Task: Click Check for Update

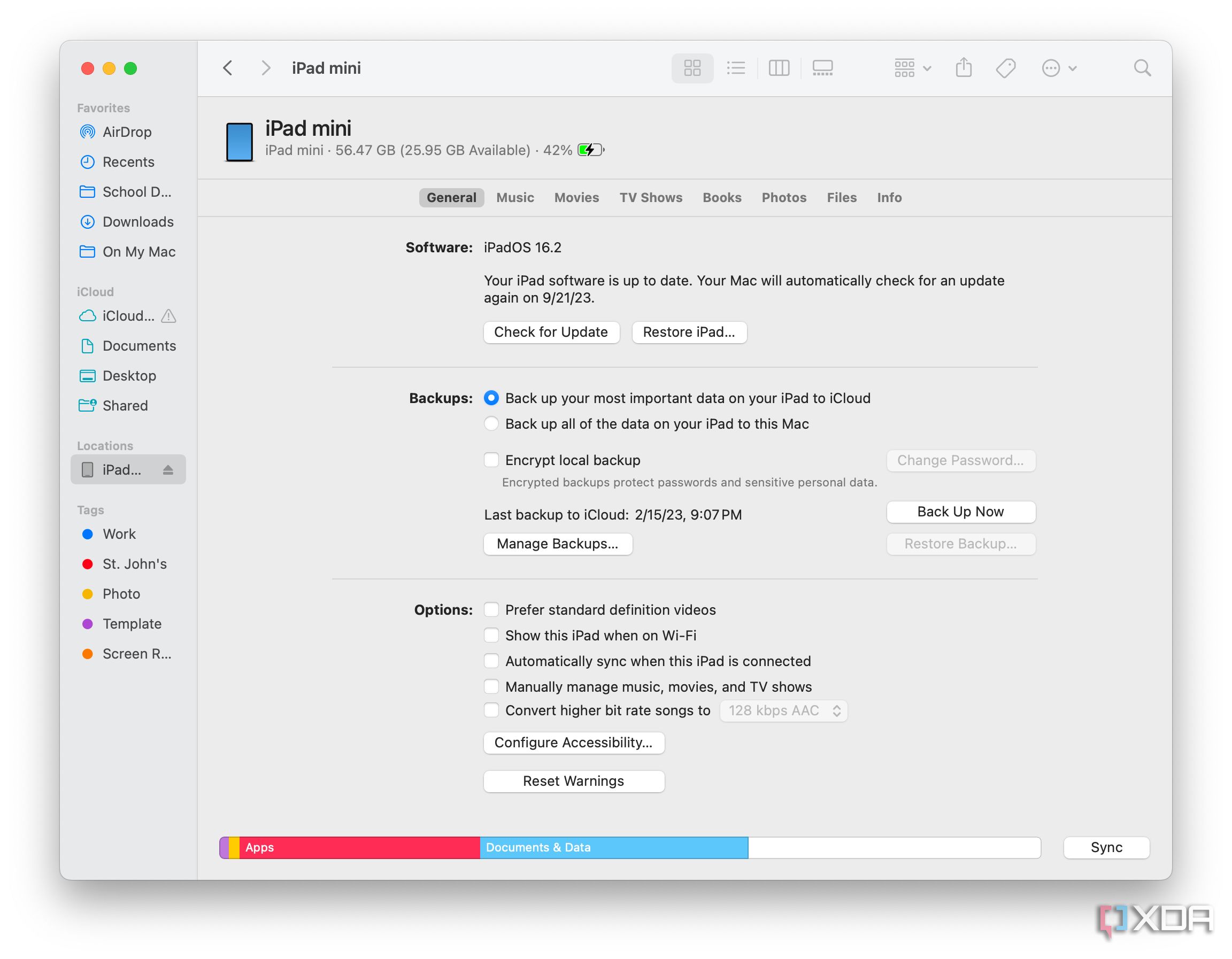Action: pos(551,332)
